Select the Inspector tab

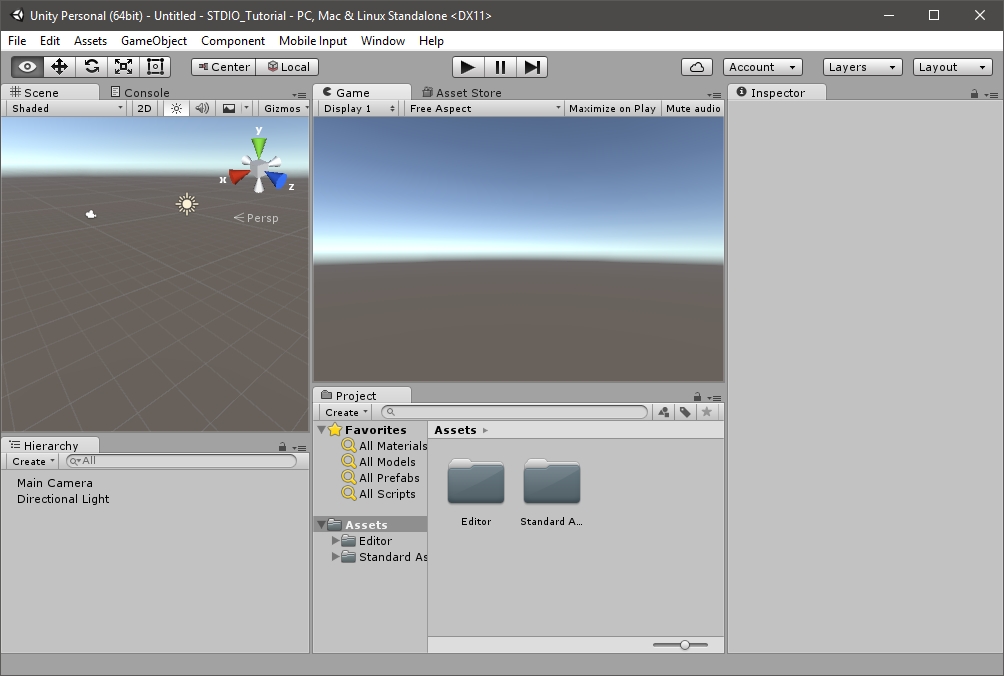tap(777, 92)
